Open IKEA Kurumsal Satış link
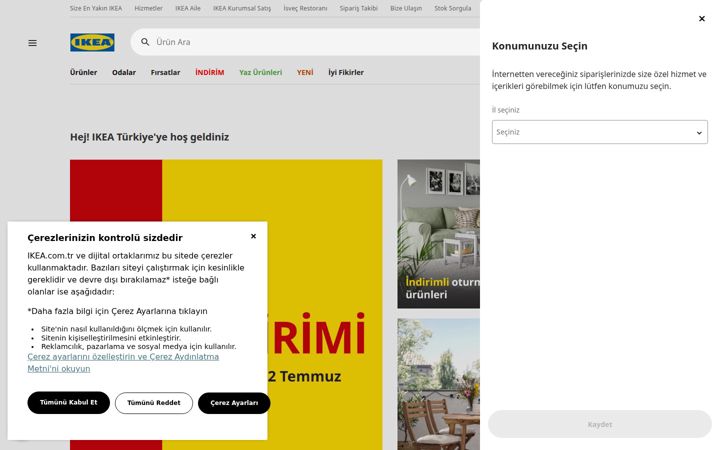 242,8
